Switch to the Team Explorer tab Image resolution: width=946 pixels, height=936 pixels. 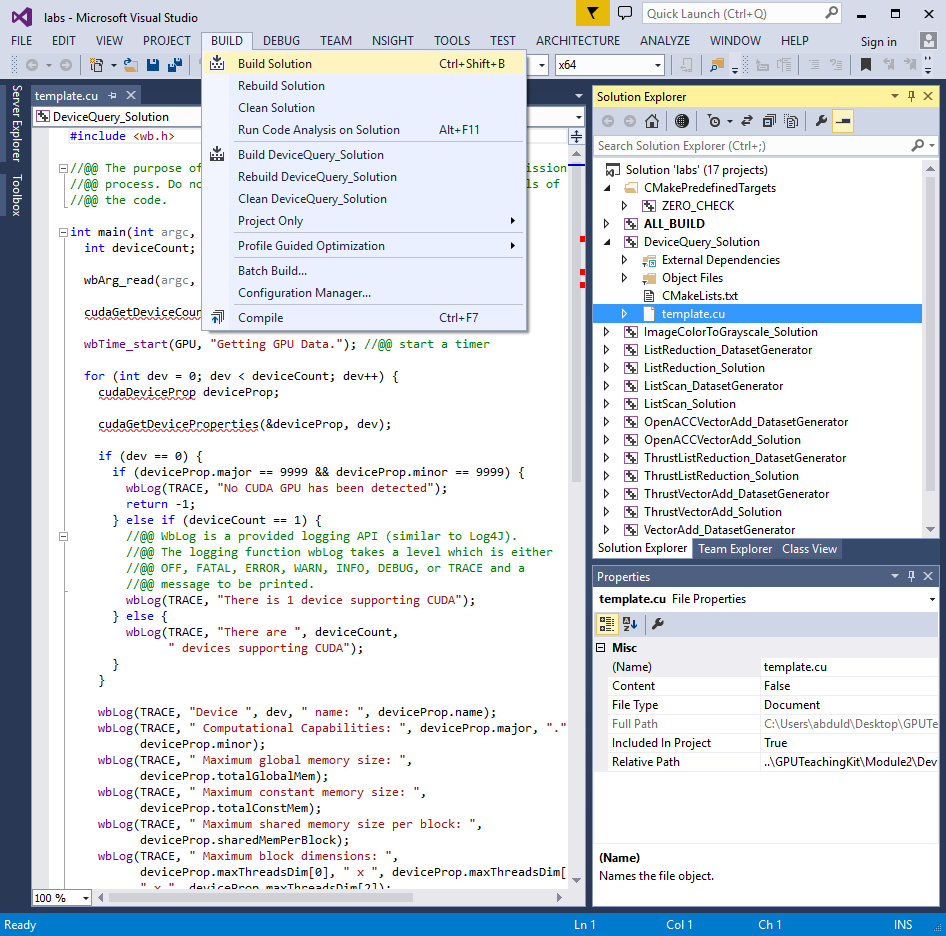coord(735,549)
